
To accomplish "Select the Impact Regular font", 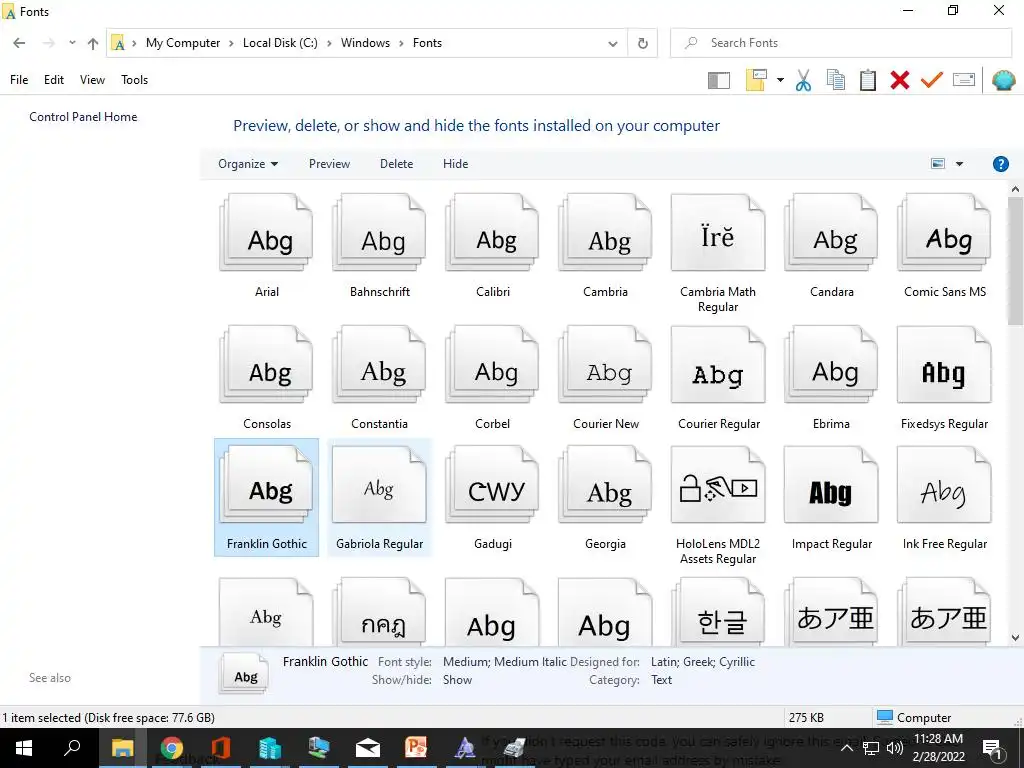I will (831, 498).
